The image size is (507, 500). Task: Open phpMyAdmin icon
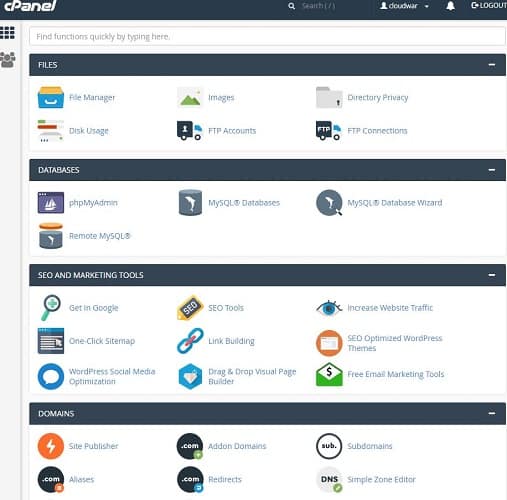coord(51,202)
